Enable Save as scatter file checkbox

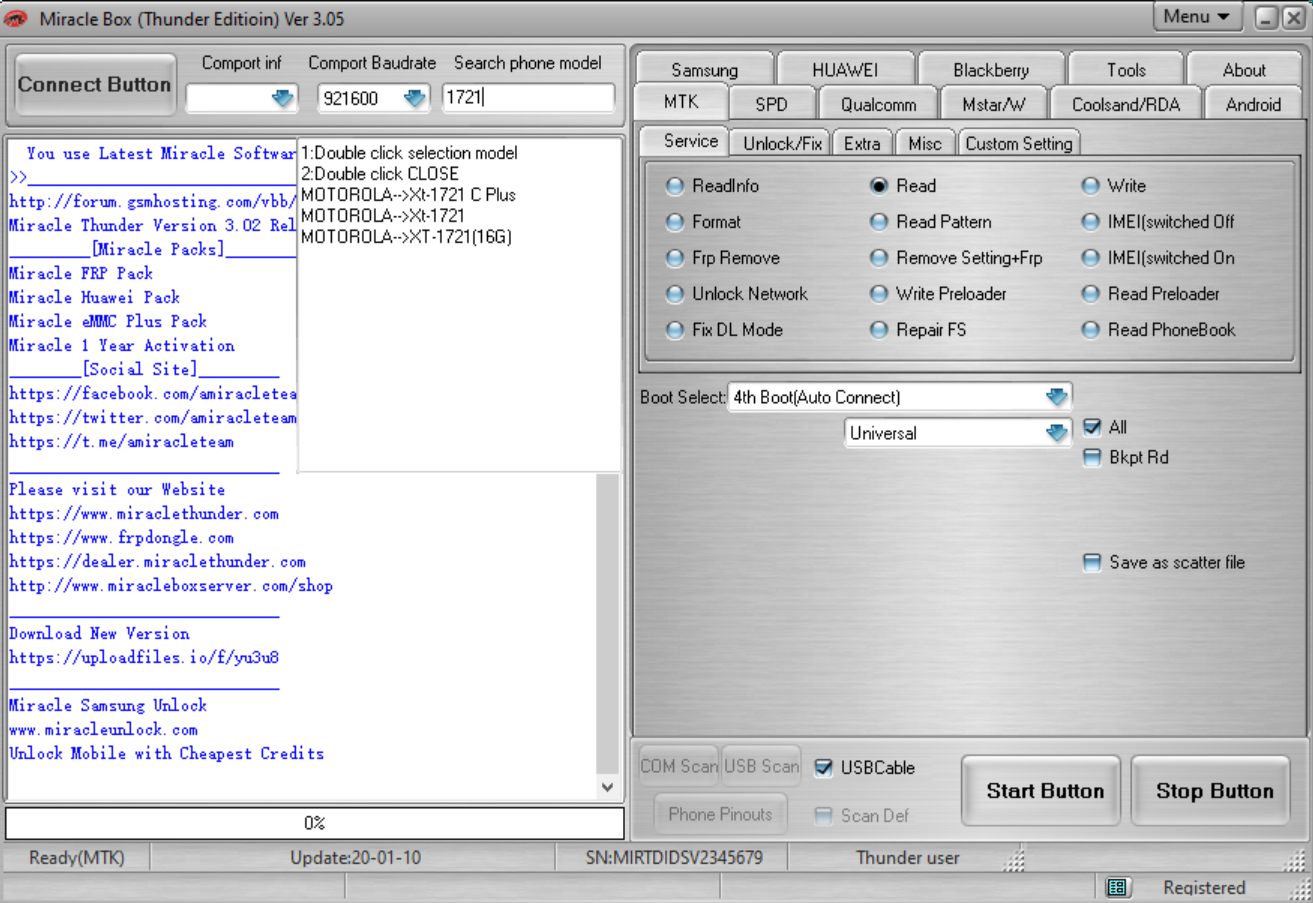(1092, 563)
